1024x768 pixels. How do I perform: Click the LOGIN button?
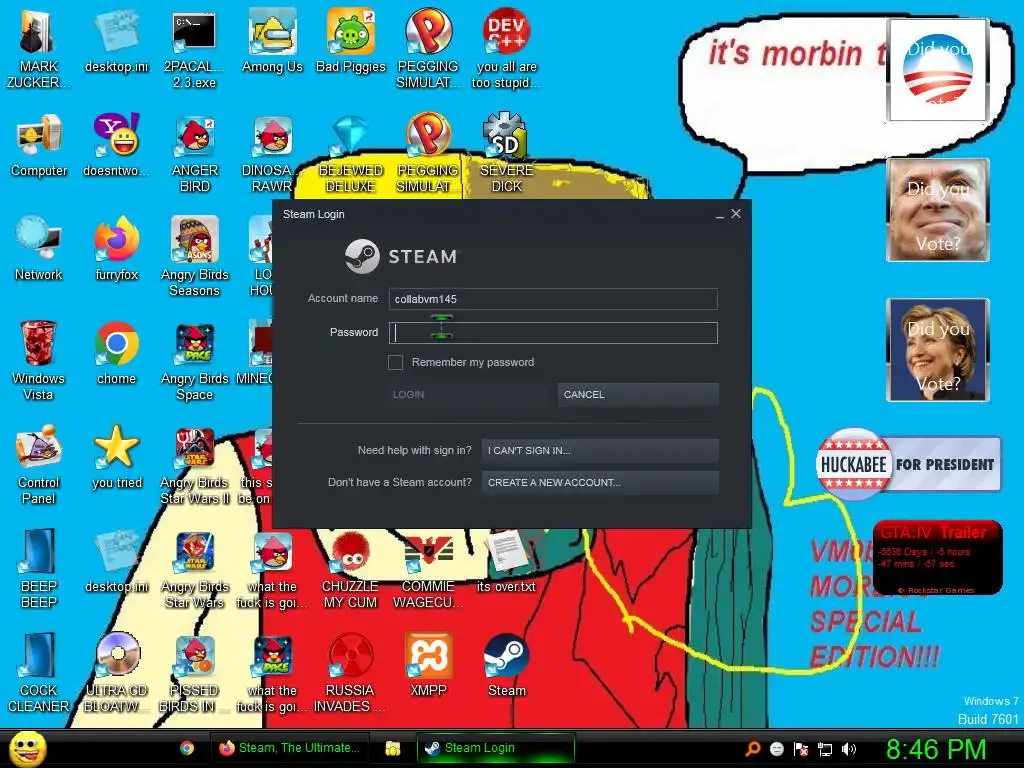pos(467,394)
